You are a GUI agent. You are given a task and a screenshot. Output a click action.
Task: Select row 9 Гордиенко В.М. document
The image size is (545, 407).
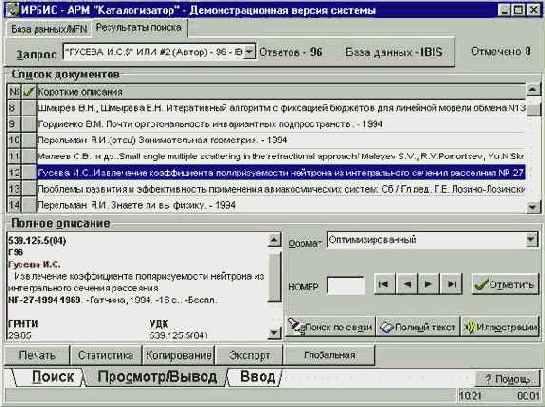pos(281,124)
